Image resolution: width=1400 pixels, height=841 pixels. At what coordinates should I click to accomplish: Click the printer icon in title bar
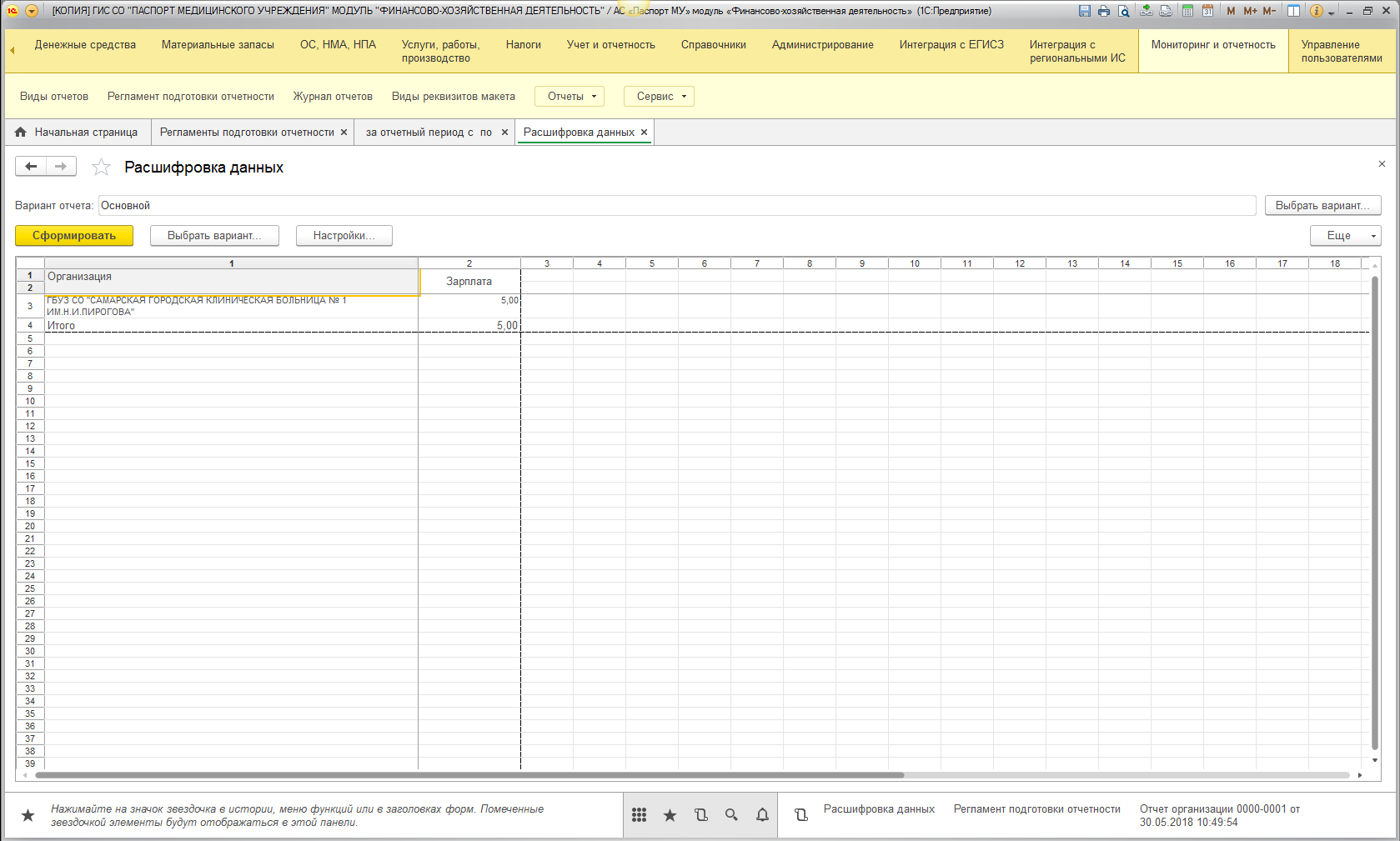(x=1104, y=11)
